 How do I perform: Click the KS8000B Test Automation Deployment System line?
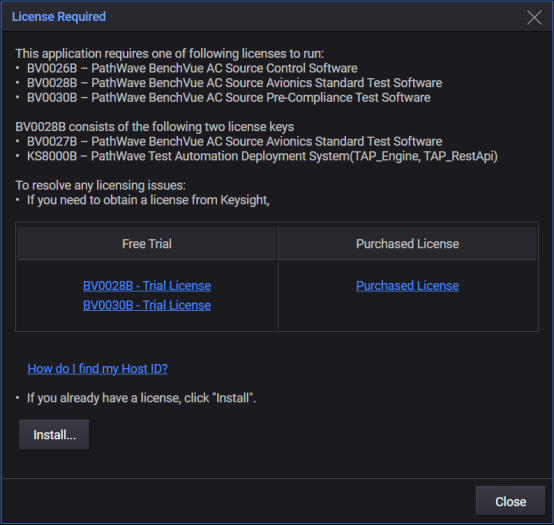(262, 156)
